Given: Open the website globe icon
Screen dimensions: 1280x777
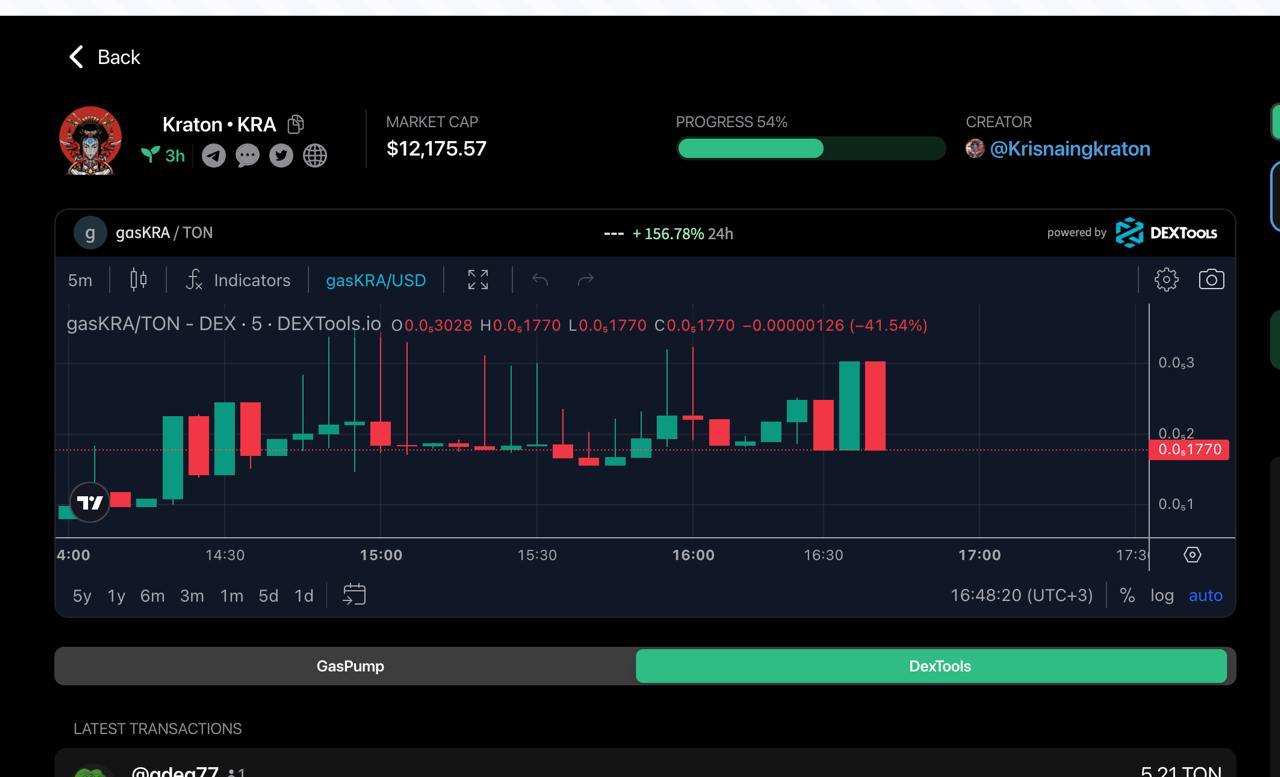Looking at the screenshot, I should [x=315, y=155].
